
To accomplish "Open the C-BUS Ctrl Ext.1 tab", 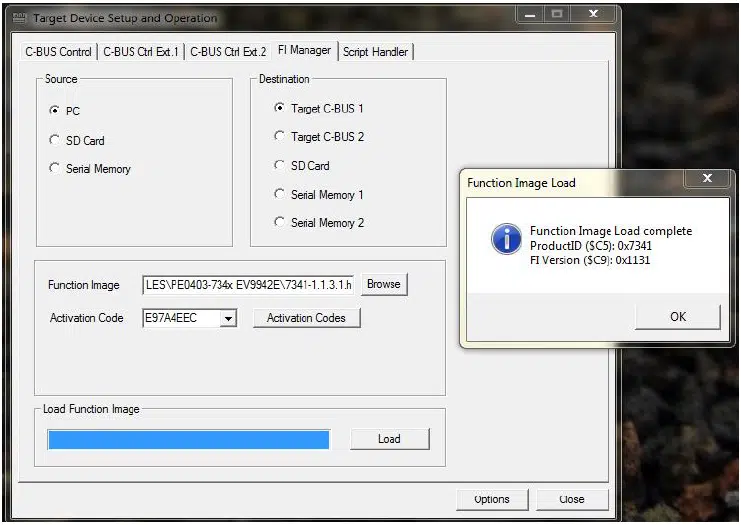I will click(140, 51).
